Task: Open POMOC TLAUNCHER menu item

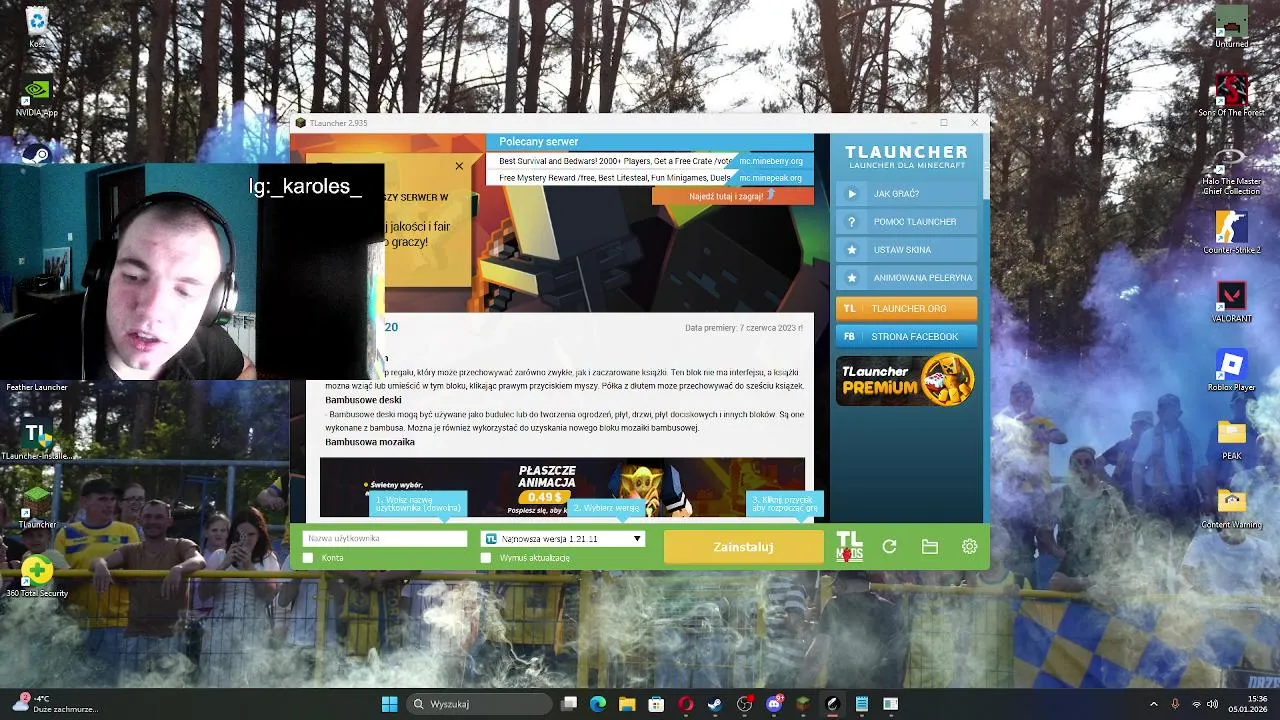Action: click(x=906, y=222)
